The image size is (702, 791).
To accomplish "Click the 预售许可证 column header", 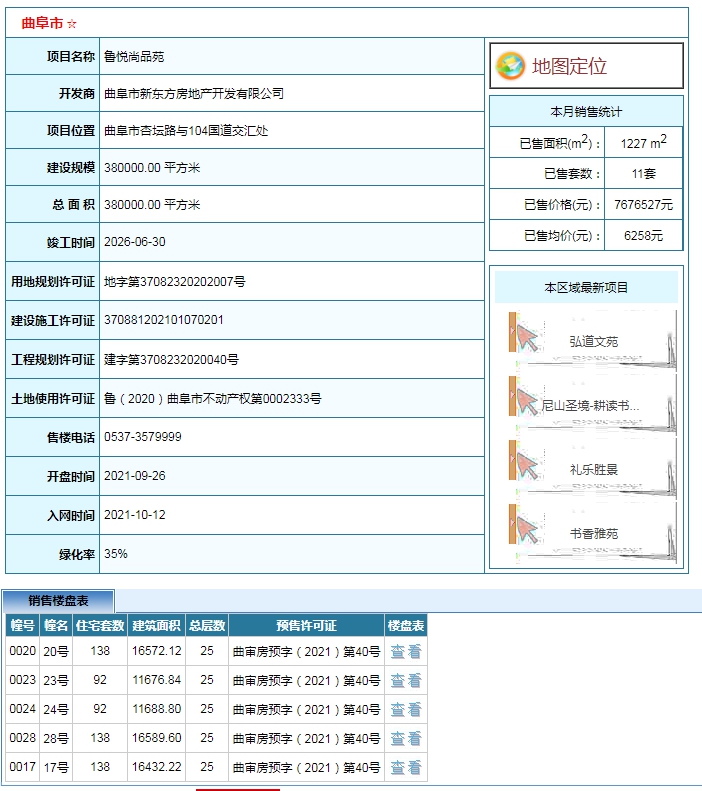I will coord(307,626).
